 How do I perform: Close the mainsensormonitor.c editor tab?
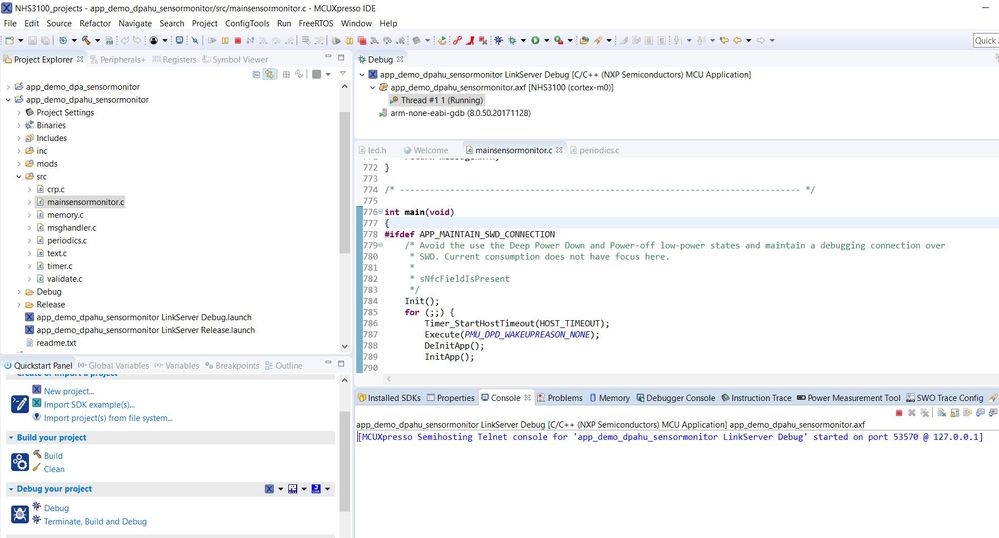[x=559, y=150]
